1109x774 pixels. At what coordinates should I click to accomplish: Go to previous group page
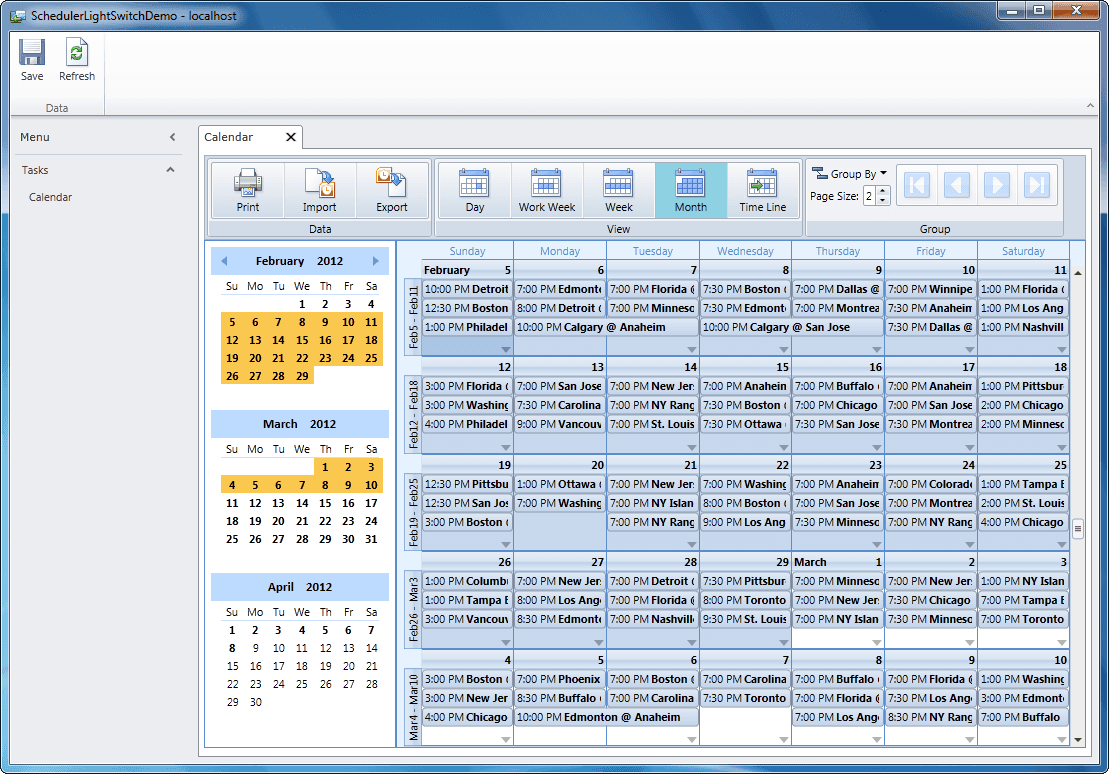(957, 185)
